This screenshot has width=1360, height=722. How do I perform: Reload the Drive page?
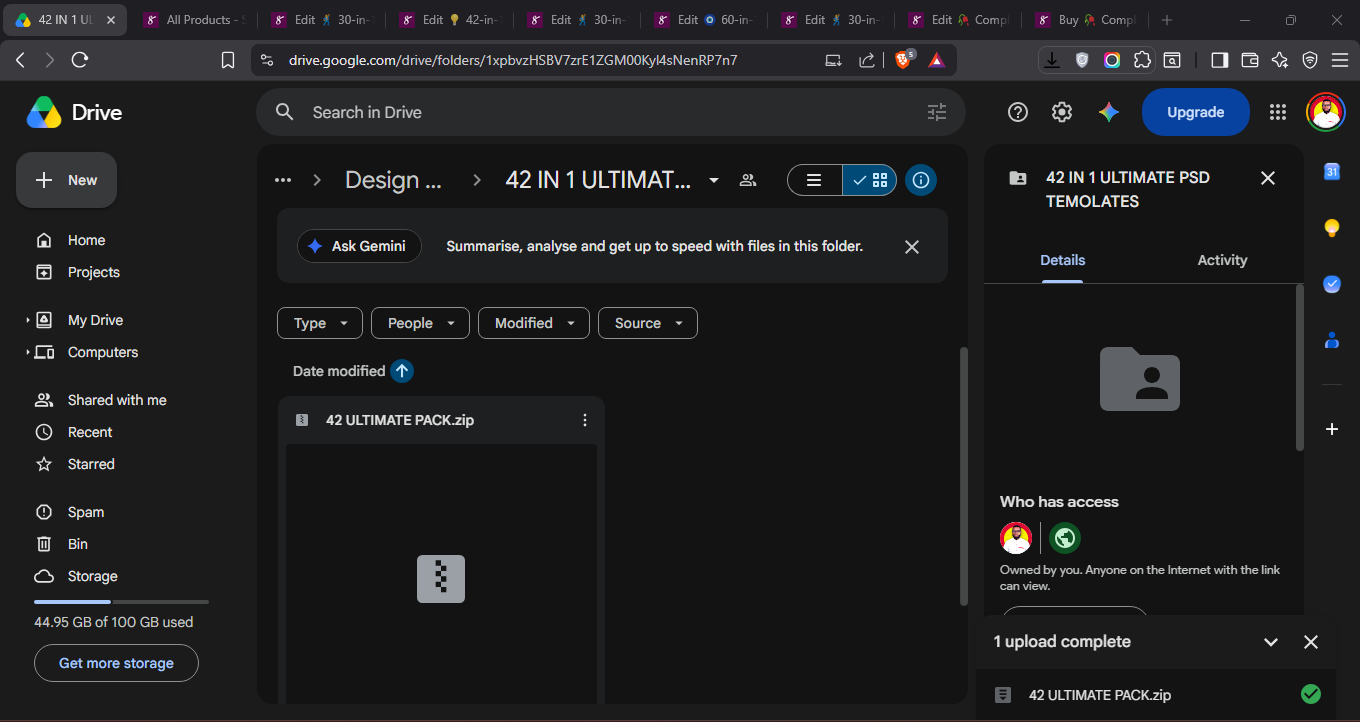80,60
